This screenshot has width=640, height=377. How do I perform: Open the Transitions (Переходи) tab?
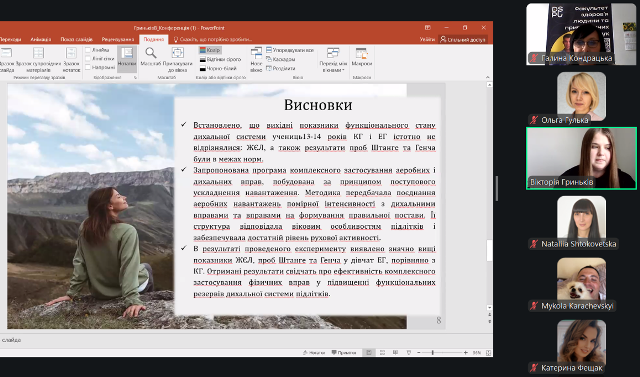tap(10, 40)
